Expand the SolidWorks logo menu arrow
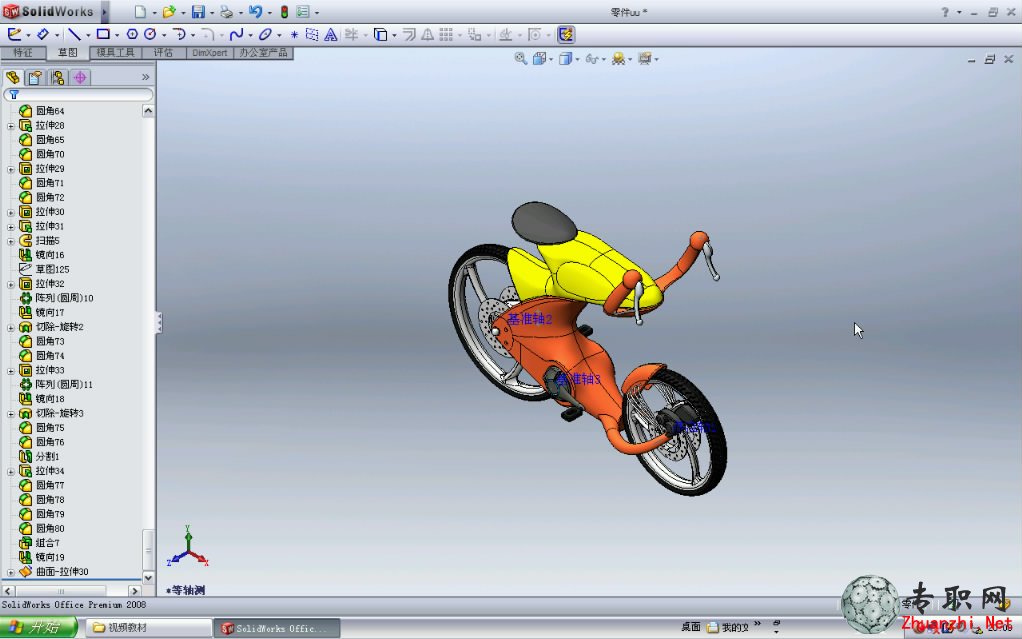Screen dimensions: 1022x639 coord(104,12)
